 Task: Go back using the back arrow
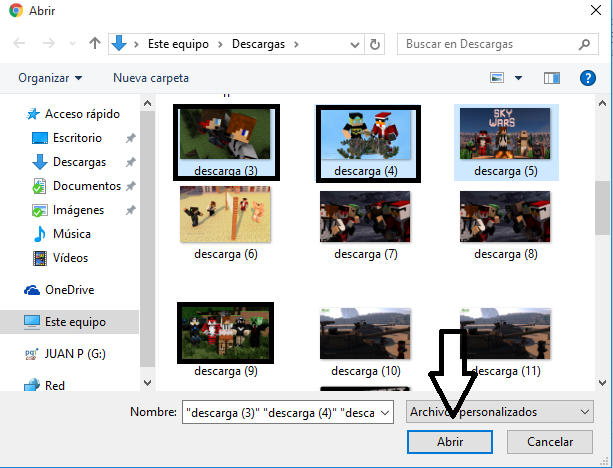click(x=19, y=43)
